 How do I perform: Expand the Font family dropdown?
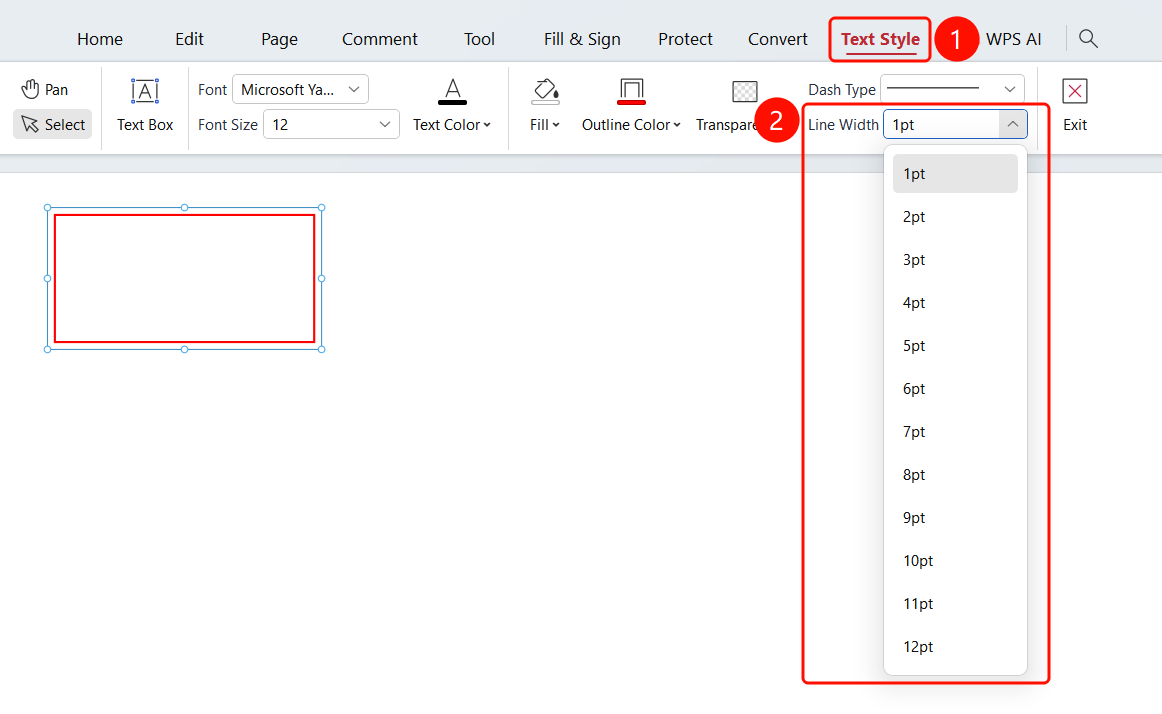[x=300, y=90]
